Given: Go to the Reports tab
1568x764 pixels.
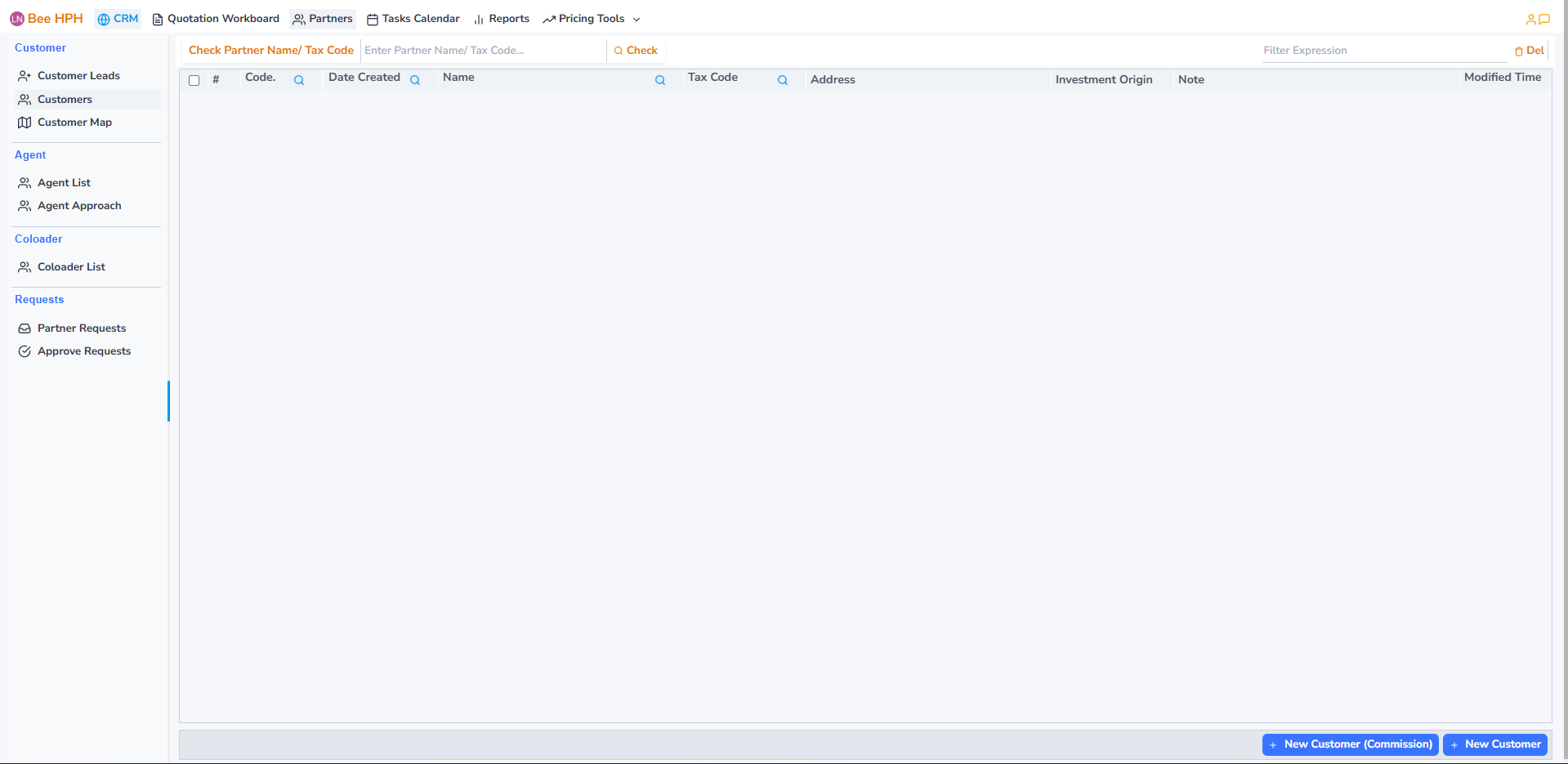Looking at the screenshot, I should coord(502,19).
